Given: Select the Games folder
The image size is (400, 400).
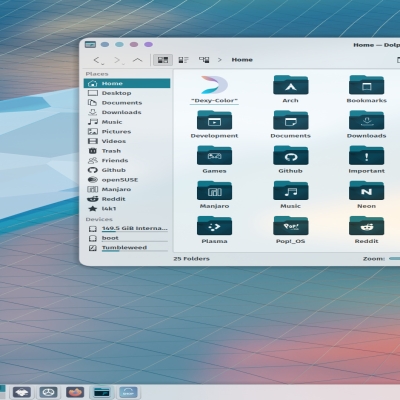Looking at the screenshot, I should [x=214, y=159].
